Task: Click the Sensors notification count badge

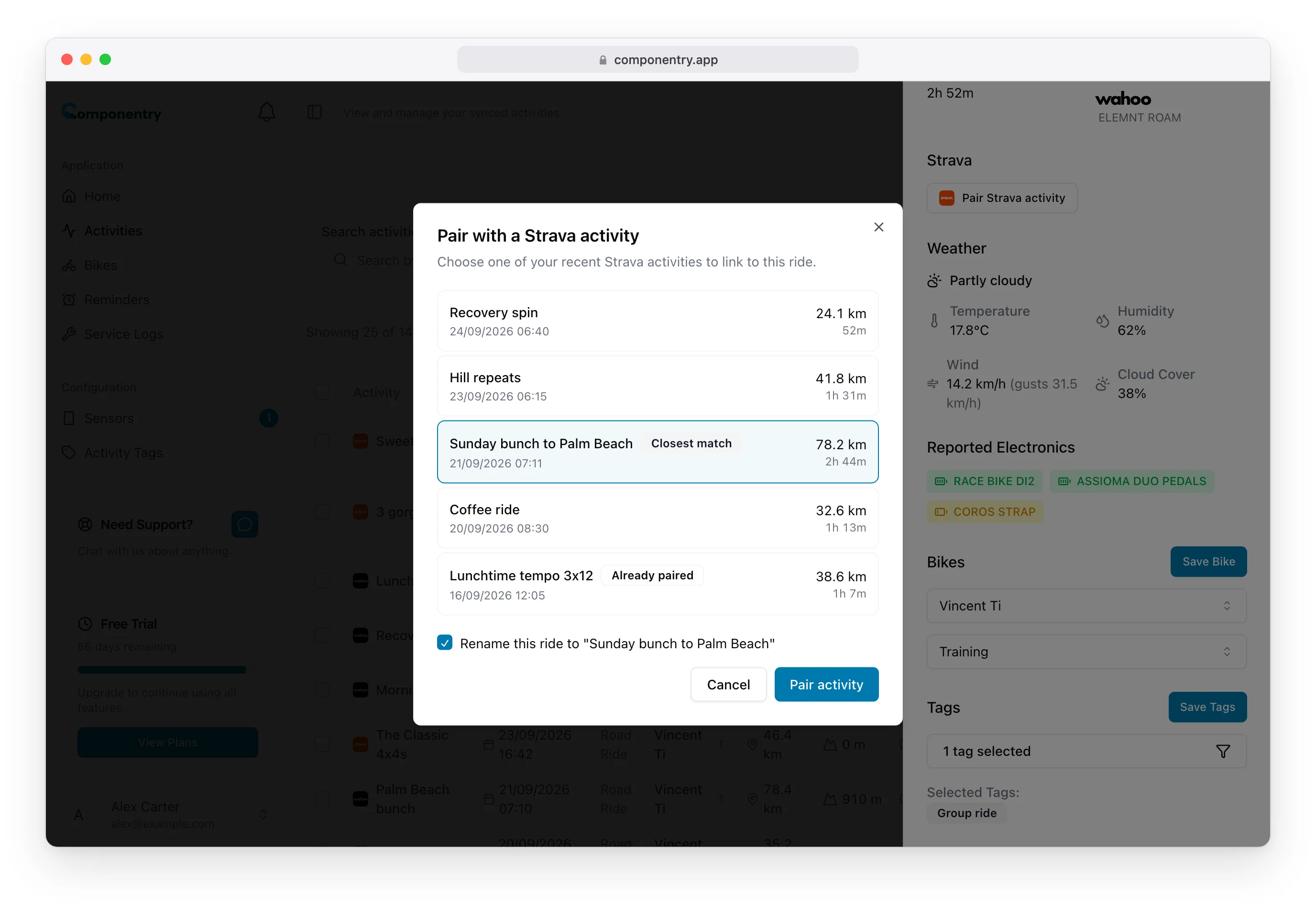Action: (x=268, y=418)
